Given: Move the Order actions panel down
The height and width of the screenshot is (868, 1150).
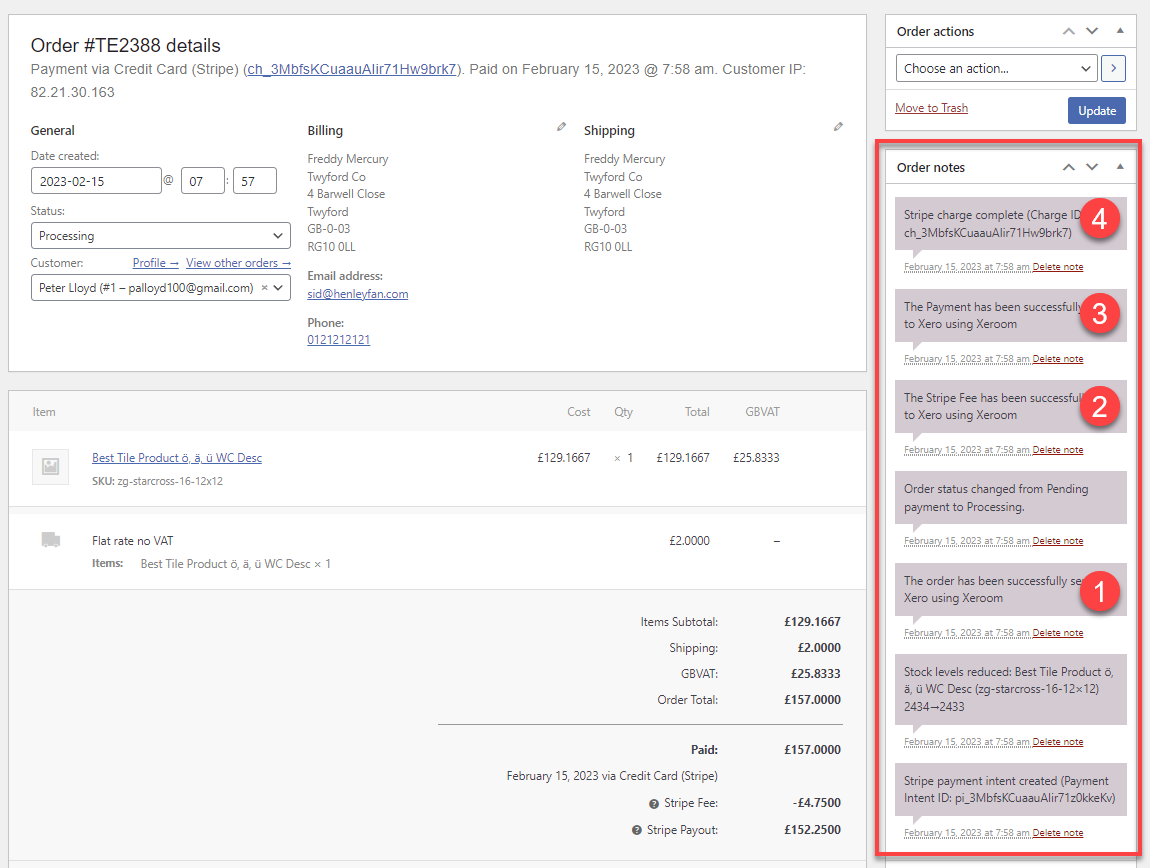Looking at the screenshot, I should [1092, 32].
